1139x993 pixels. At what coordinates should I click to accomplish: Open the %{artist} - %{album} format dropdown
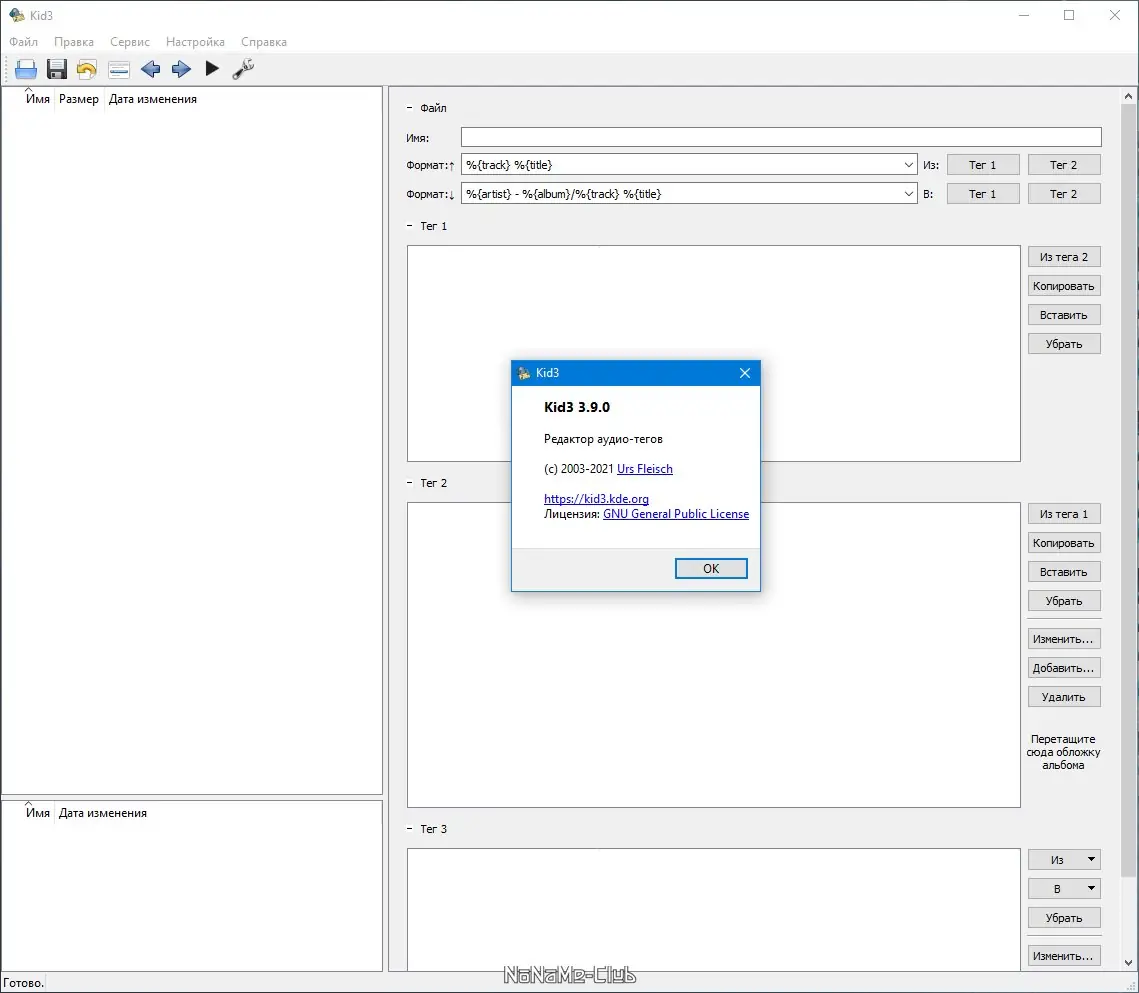(x=908, y=194)
